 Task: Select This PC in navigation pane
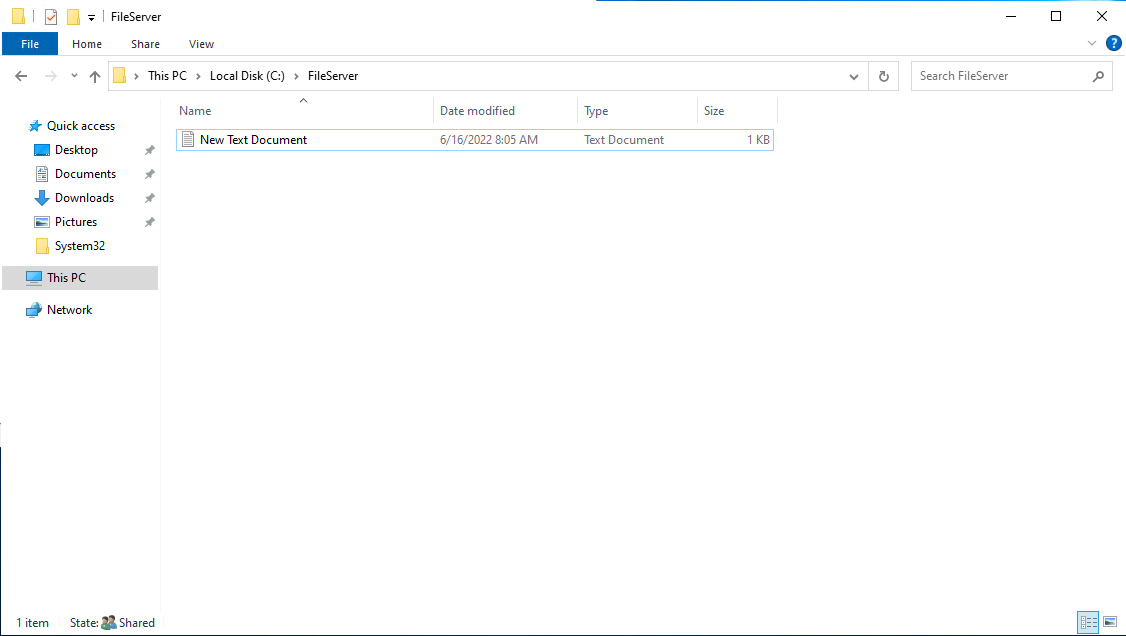(x=80, y=278)
